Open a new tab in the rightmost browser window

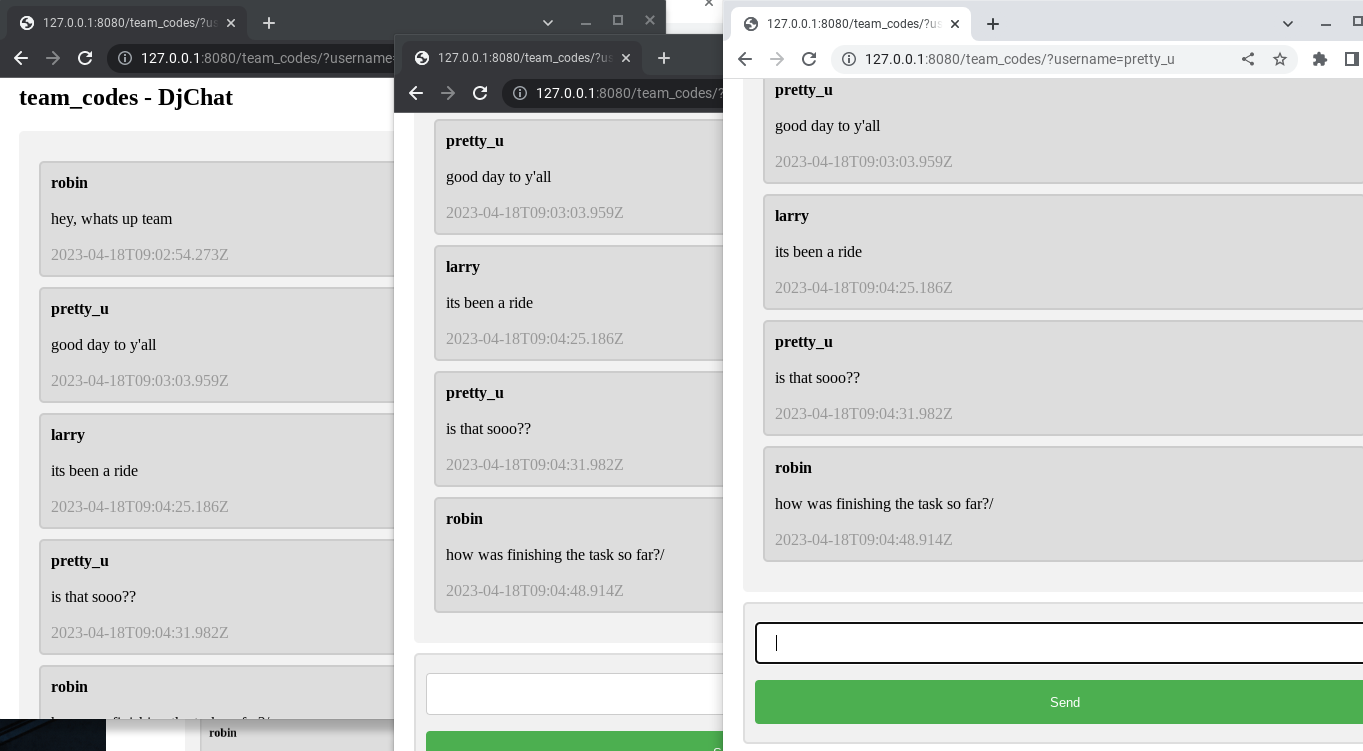point(992,24)
